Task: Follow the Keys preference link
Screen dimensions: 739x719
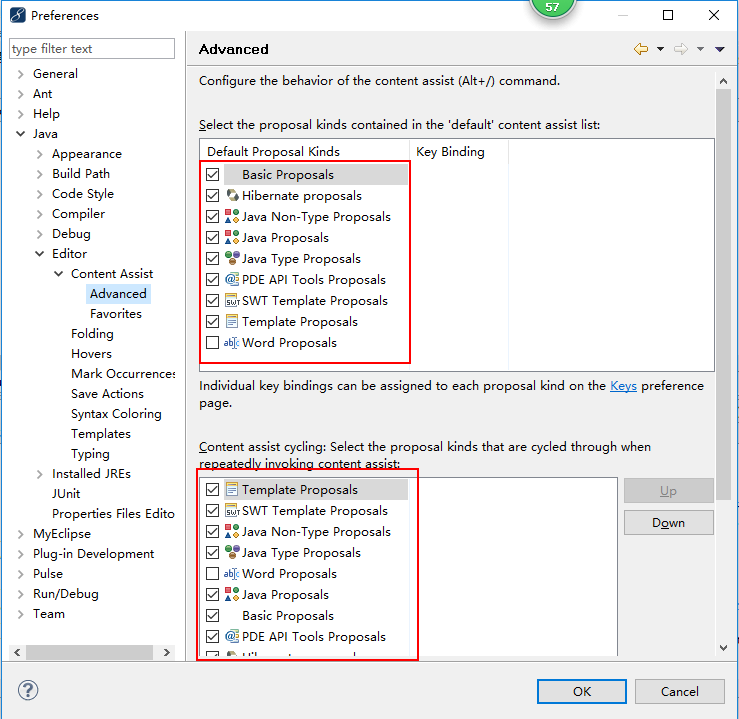Action: pos(623,386)
